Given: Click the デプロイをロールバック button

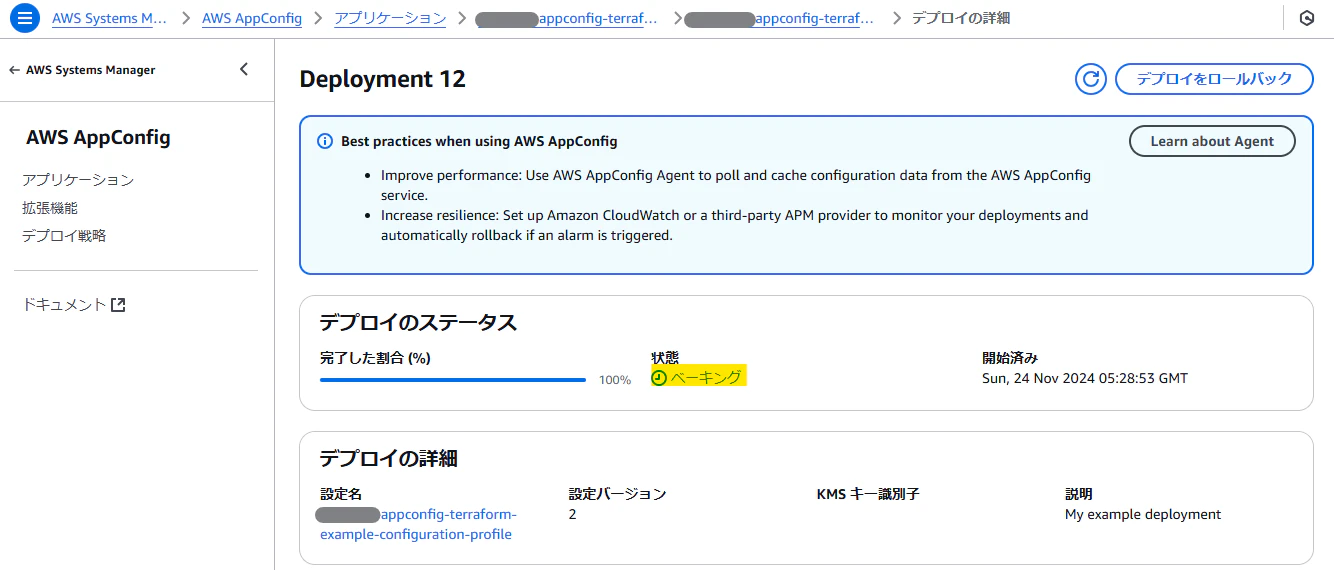Looking at the screenshot, I should tap(1214, 79).
